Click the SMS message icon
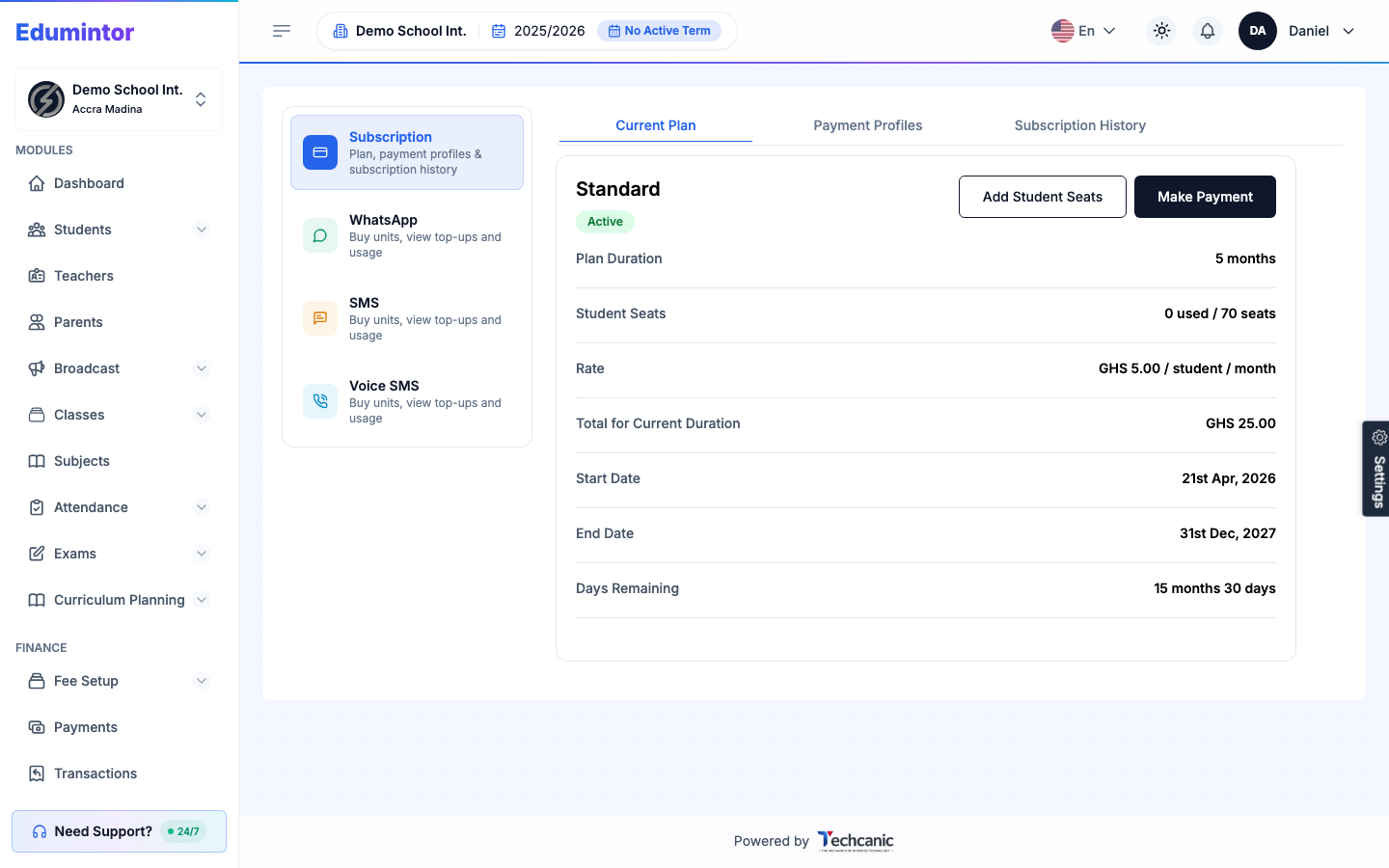The image size is (1389, 868). (x=320, y=318)
